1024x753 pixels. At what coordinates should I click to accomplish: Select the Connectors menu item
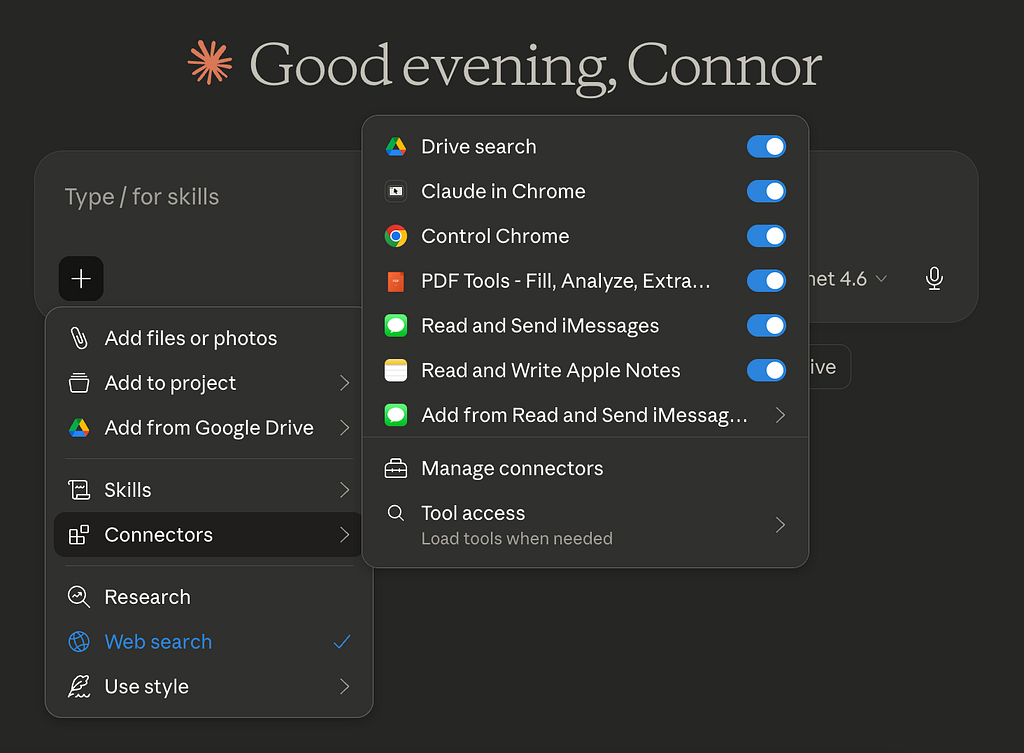[x=209, y=535]
